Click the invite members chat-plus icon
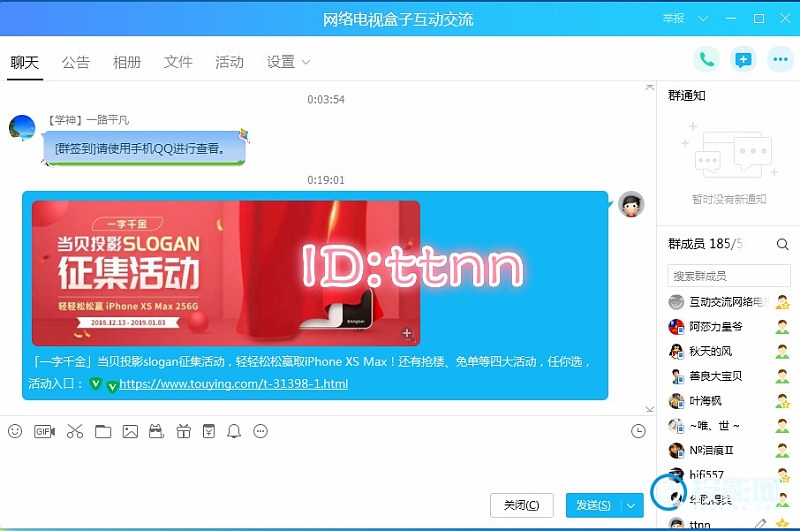This screenshot has height=531, width=800. (x=743, y=60)
